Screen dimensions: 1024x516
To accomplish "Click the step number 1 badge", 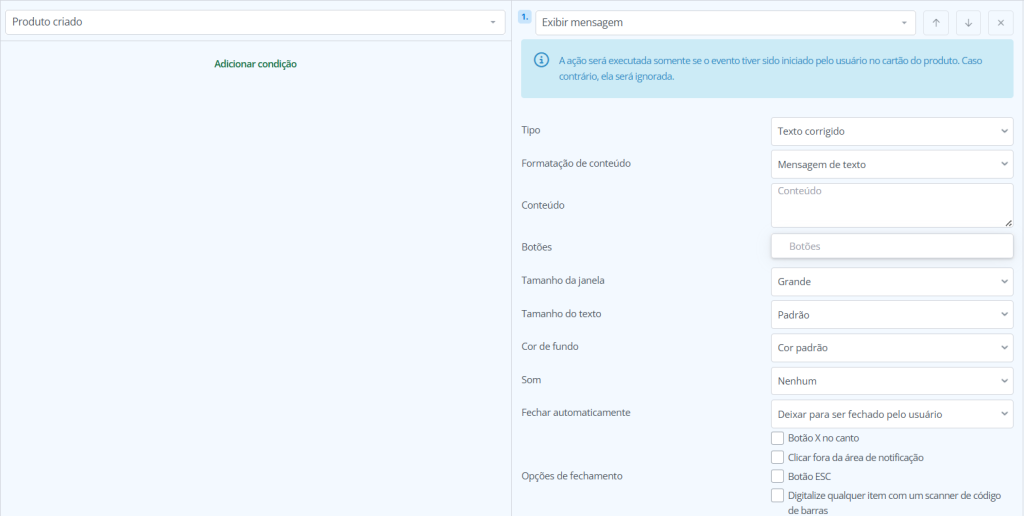I will click(x=525, y=17).
